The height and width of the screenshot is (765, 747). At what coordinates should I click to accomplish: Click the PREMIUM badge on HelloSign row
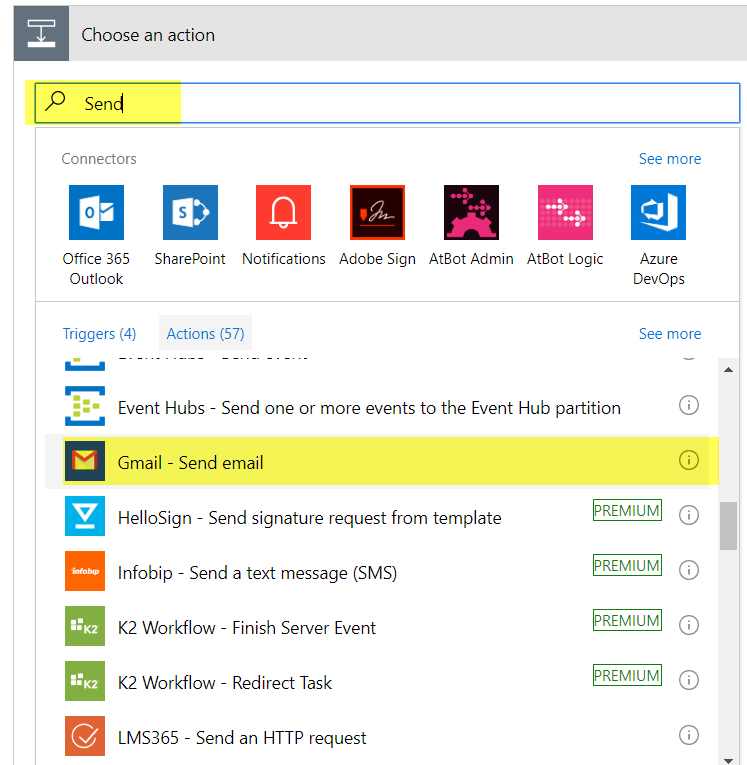[x=627, y=510]
